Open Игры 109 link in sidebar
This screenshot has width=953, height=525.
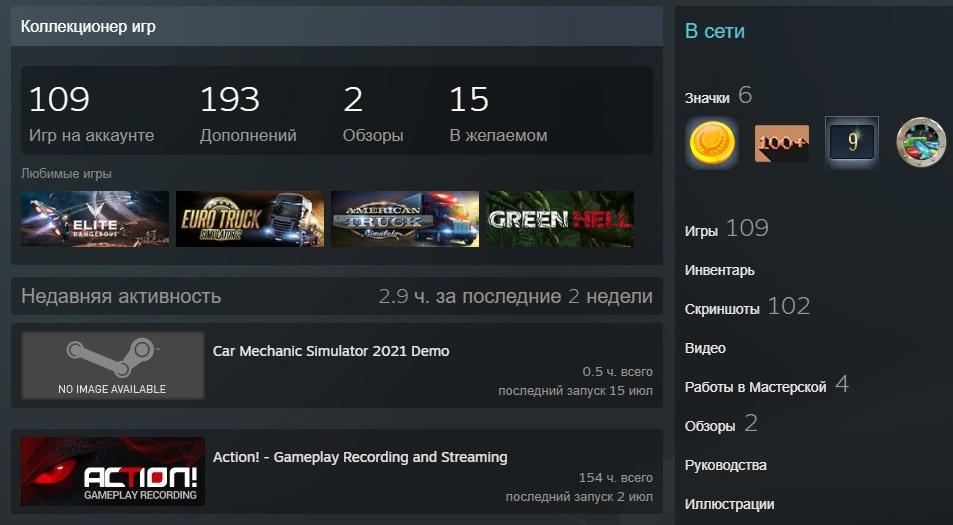(726, 229)
